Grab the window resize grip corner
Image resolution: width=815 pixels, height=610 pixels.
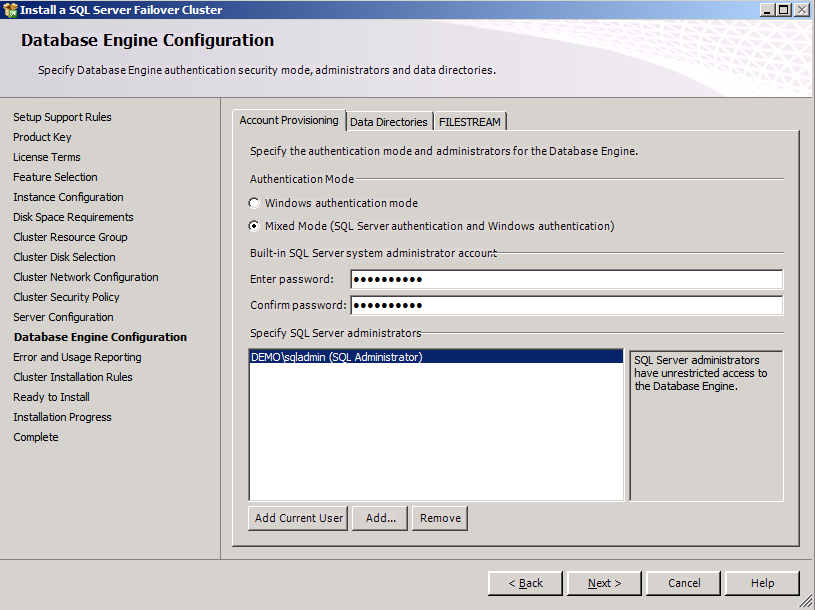[806, 601]
